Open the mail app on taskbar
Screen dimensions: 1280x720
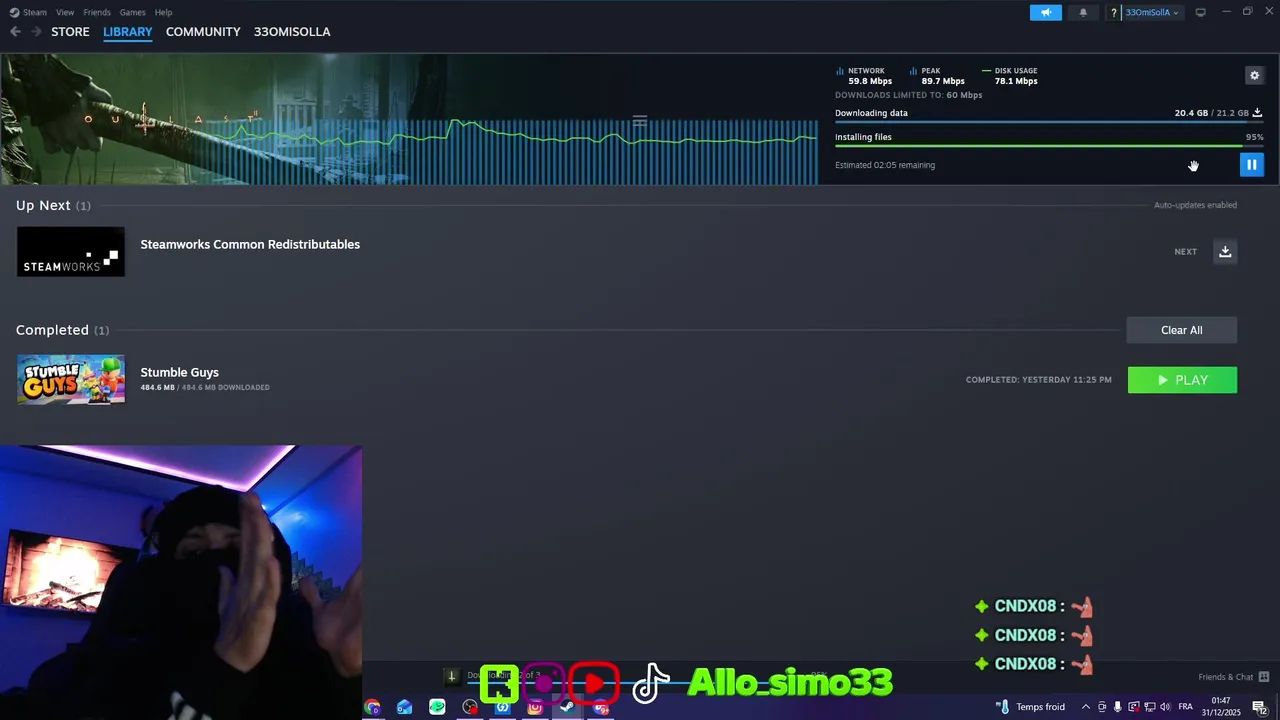click(404, 707)
